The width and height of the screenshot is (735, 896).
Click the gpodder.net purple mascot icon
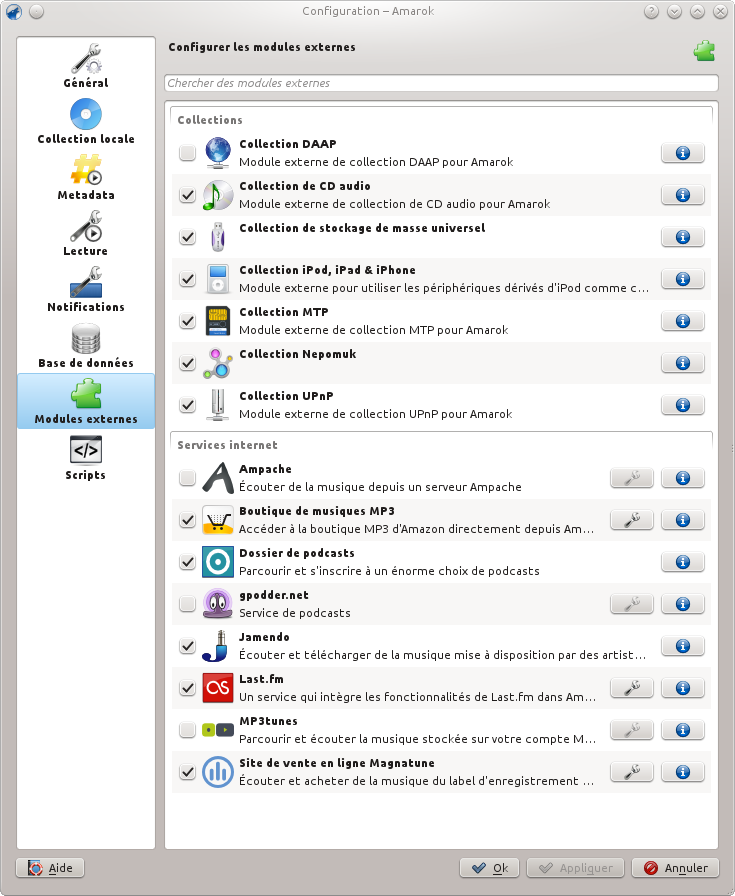218,603
